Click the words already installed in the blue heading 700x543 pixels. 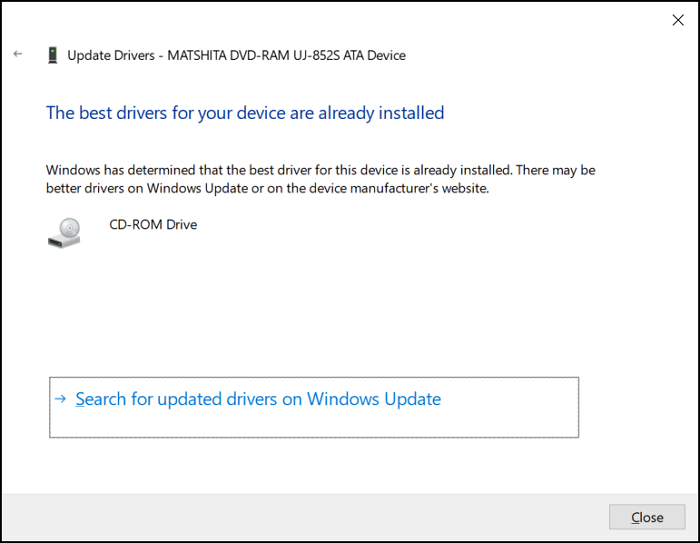point(381,113)
